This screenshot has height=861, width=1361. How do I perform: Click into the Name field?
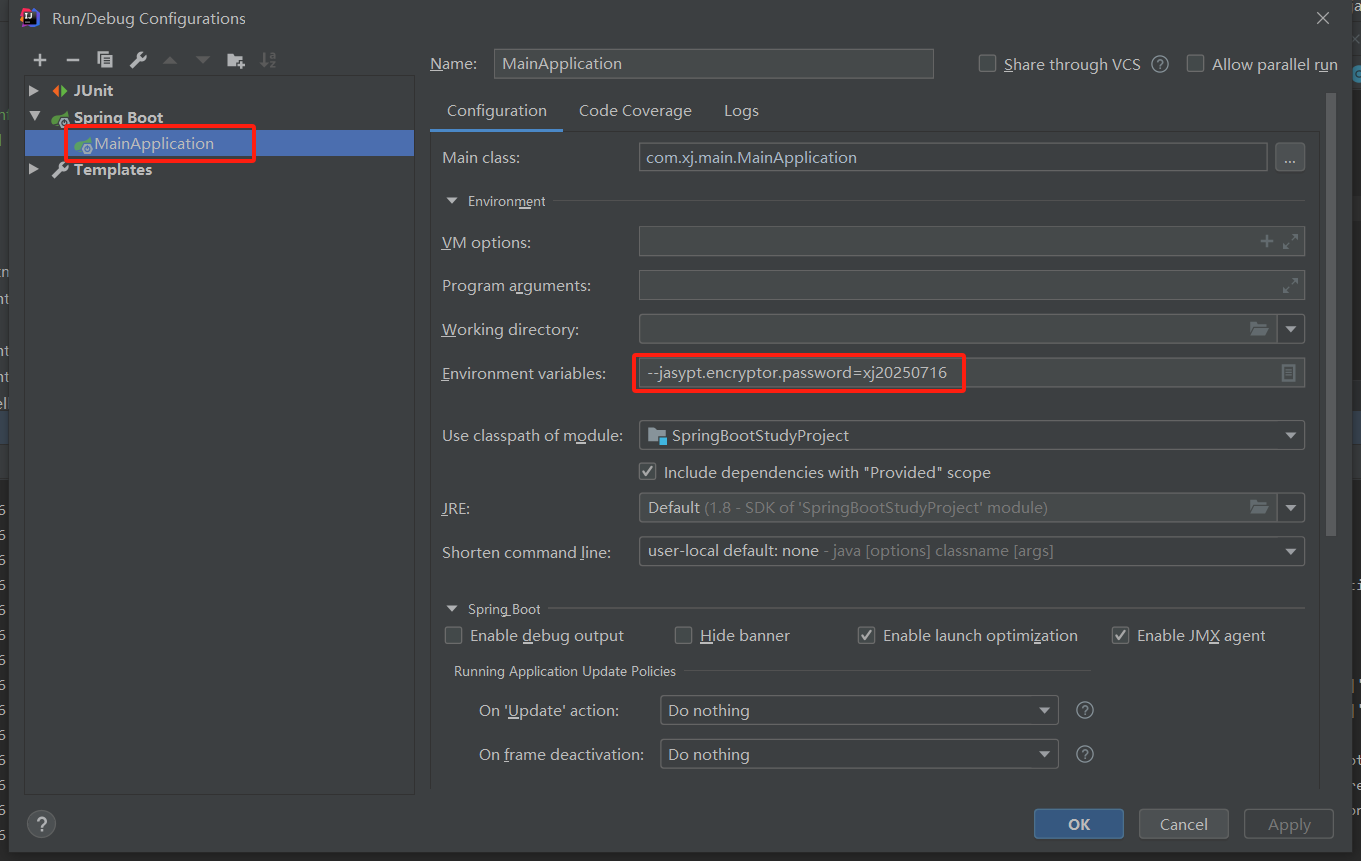714,63
